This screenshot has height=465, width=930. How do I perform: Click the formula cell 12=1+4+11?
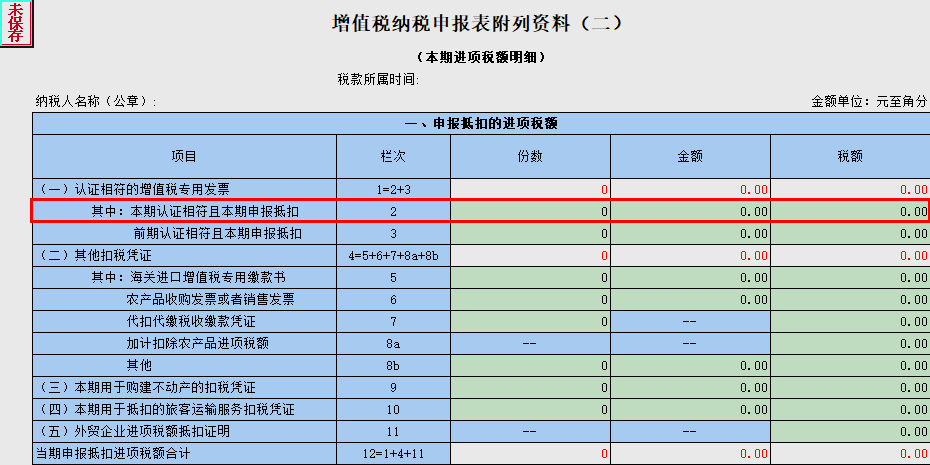pos(393,454)
